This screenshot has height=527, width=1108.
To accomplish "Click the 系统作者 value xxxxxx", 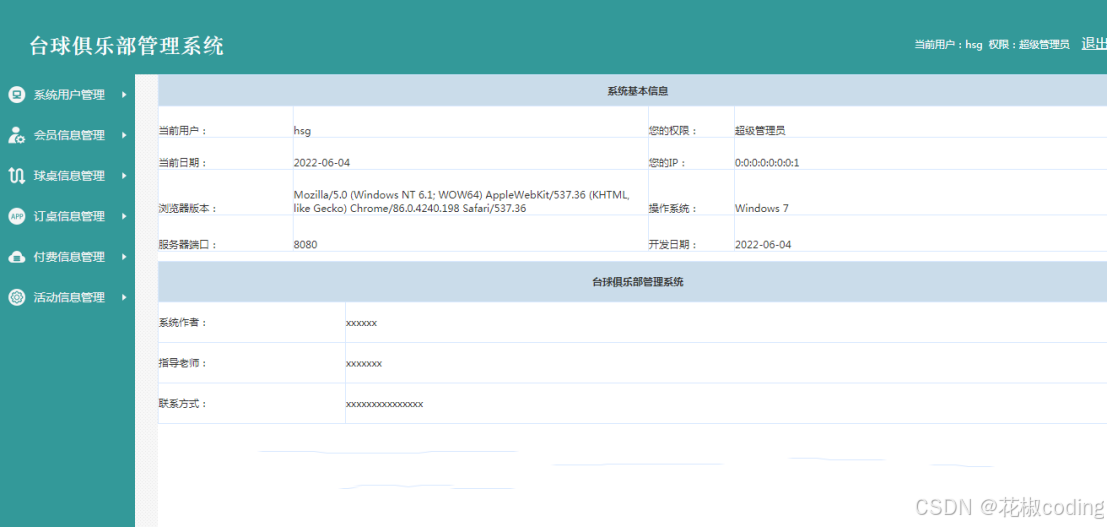I will [361, 323].
